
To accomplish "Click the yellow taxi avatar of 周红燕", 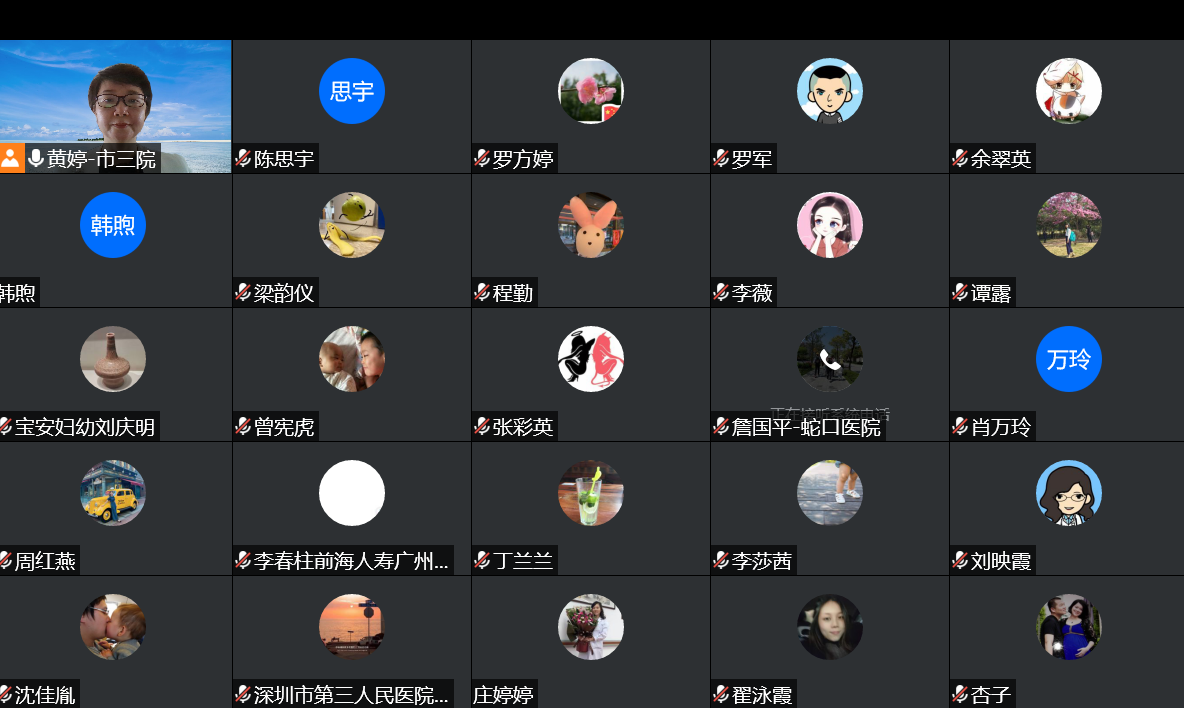I will coord(113,493).
